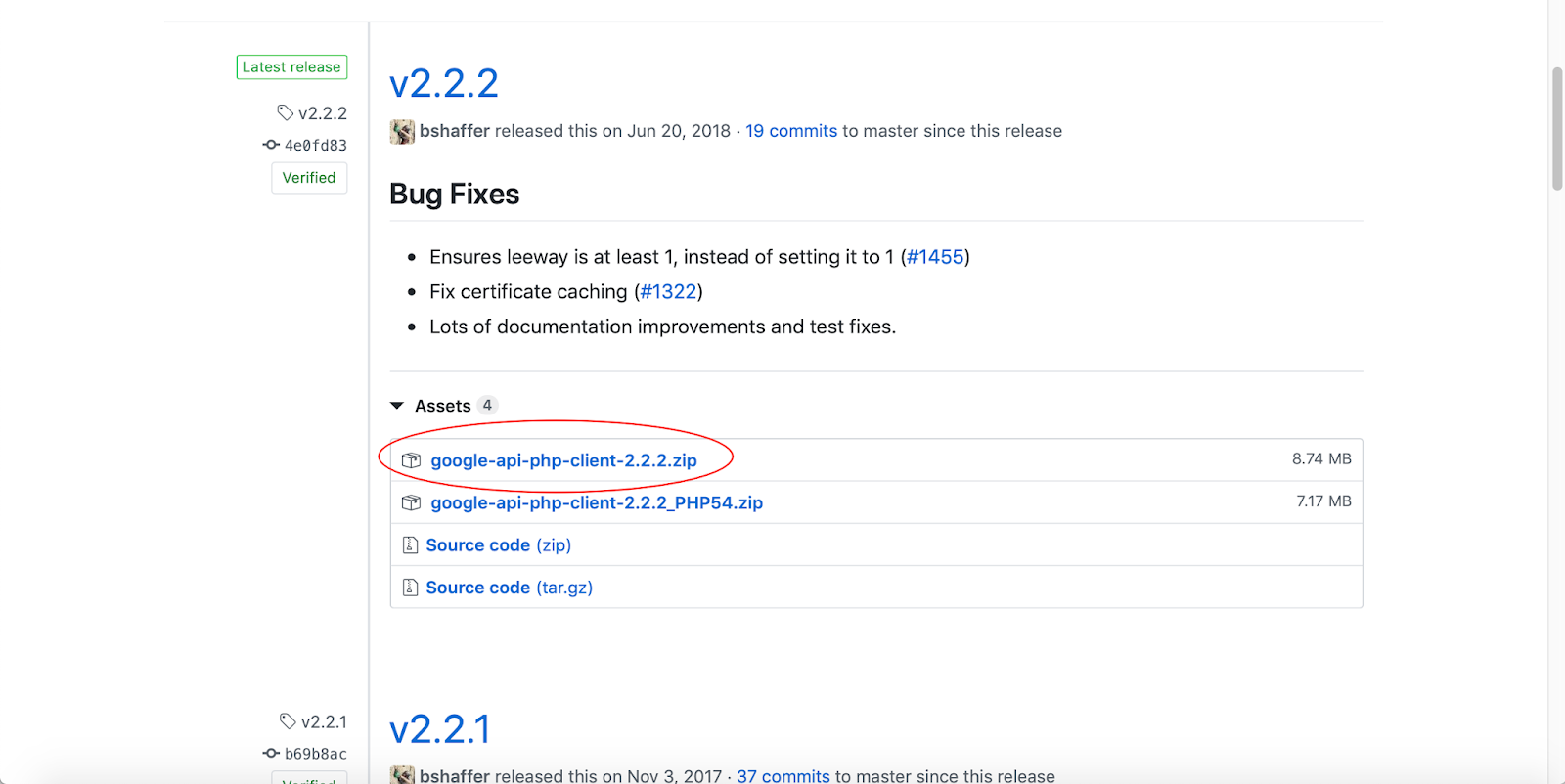Download Source code (tar.gz)
The height and width of the screenshot is (784, 1565).
point(510,588)
